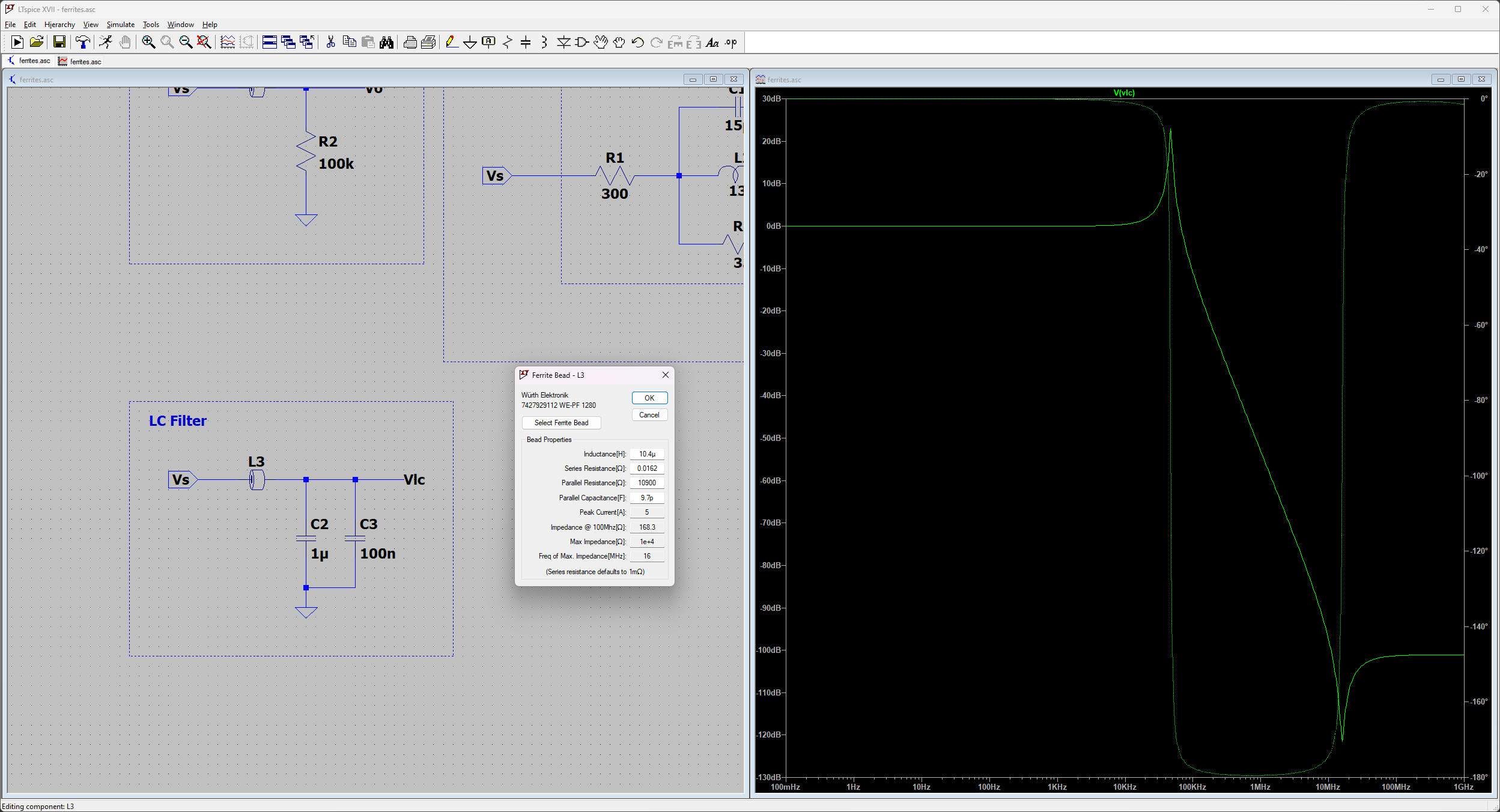Open Find with the binoculars icon

386,42
